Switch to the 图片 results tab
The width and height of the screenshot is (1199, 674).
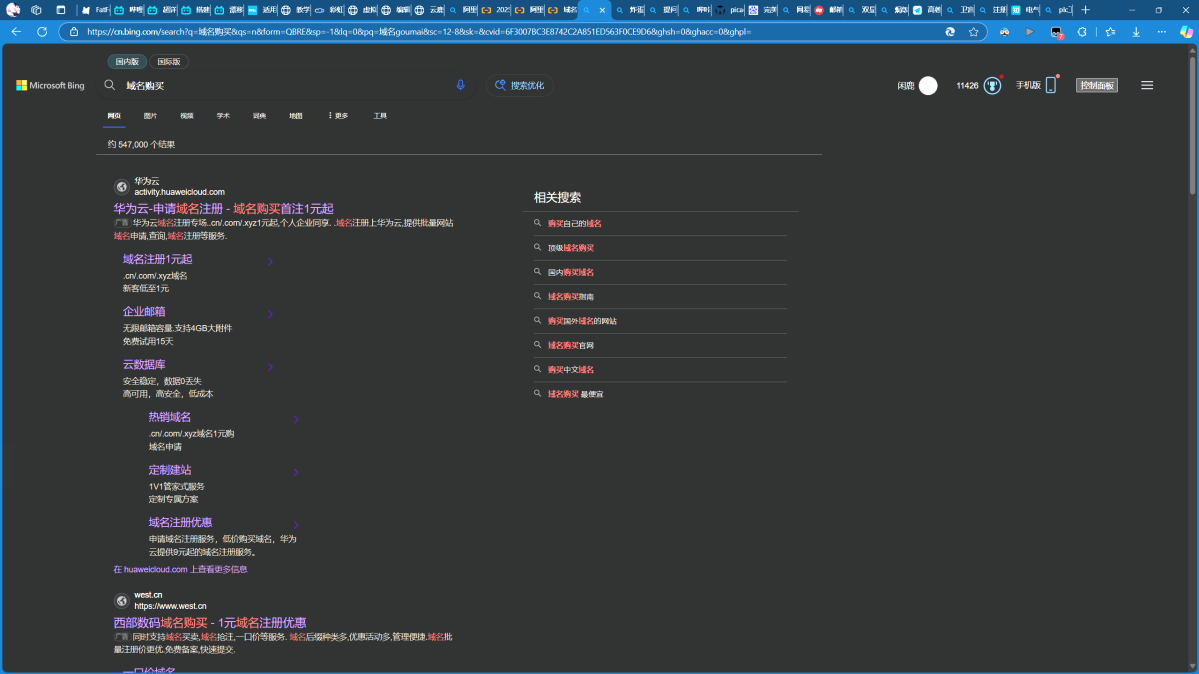pos(150,116)
